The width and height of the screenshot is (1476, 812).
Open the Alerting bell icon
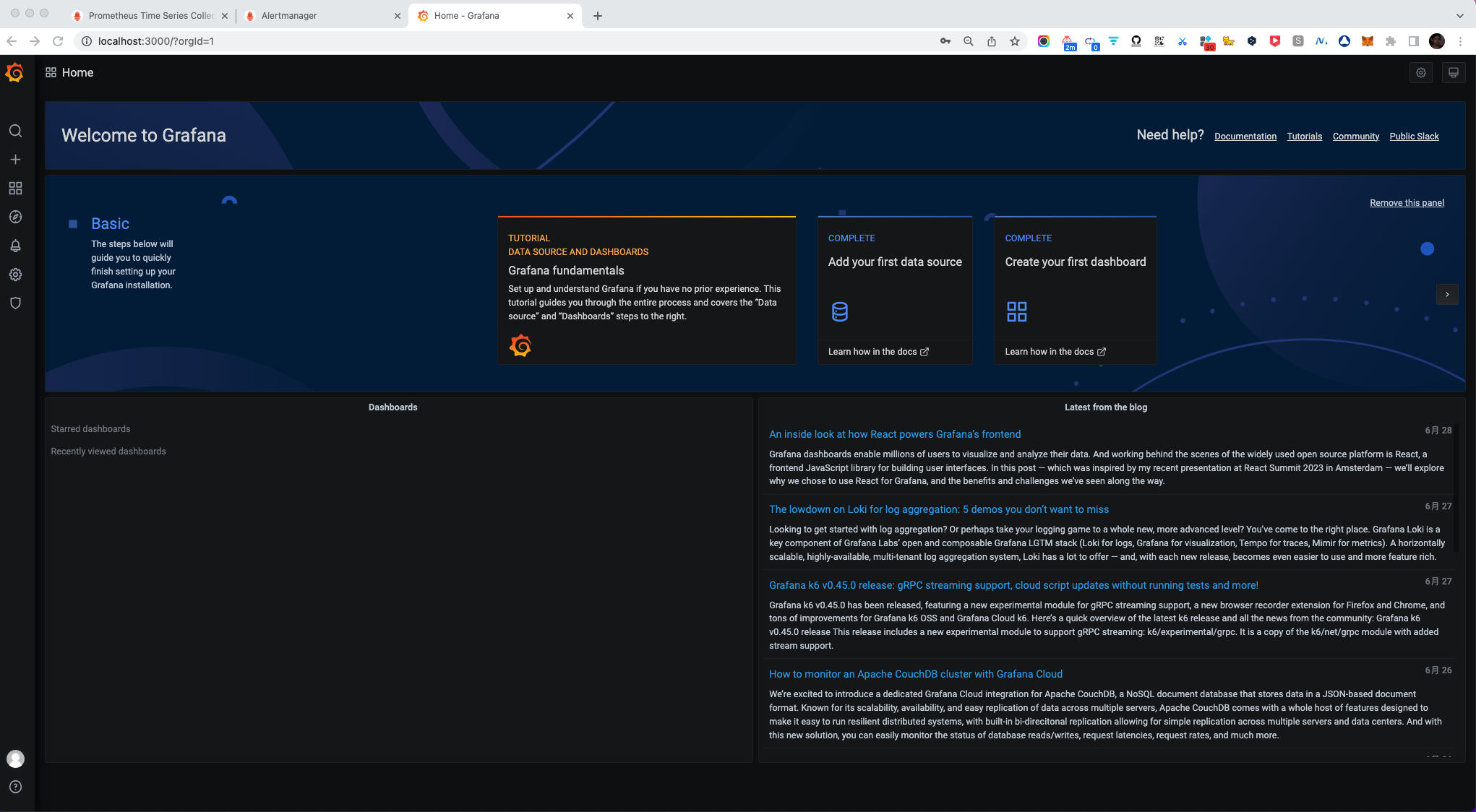pos(15,246)
